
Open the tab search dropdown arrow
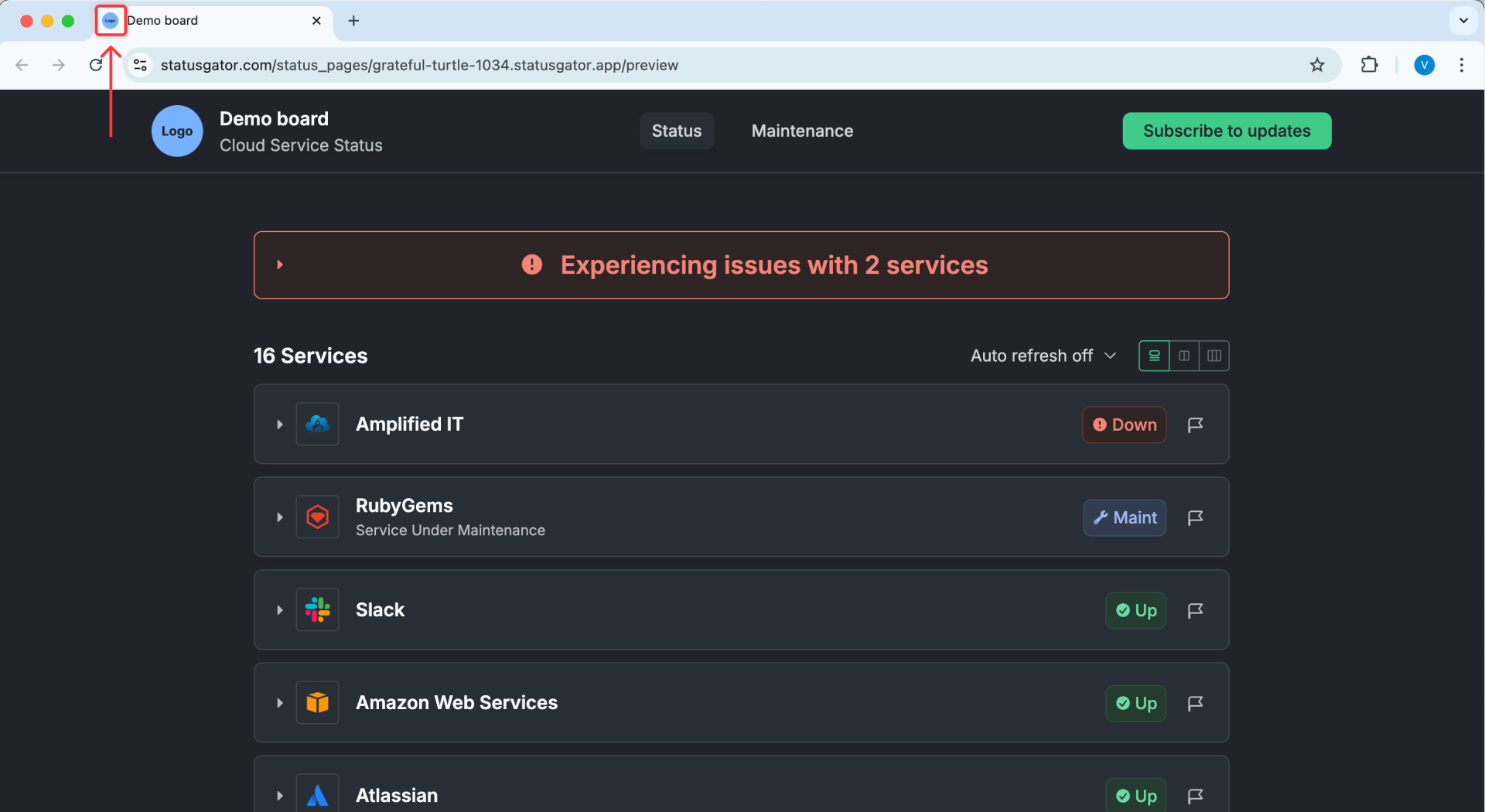tap(1463, 21)
